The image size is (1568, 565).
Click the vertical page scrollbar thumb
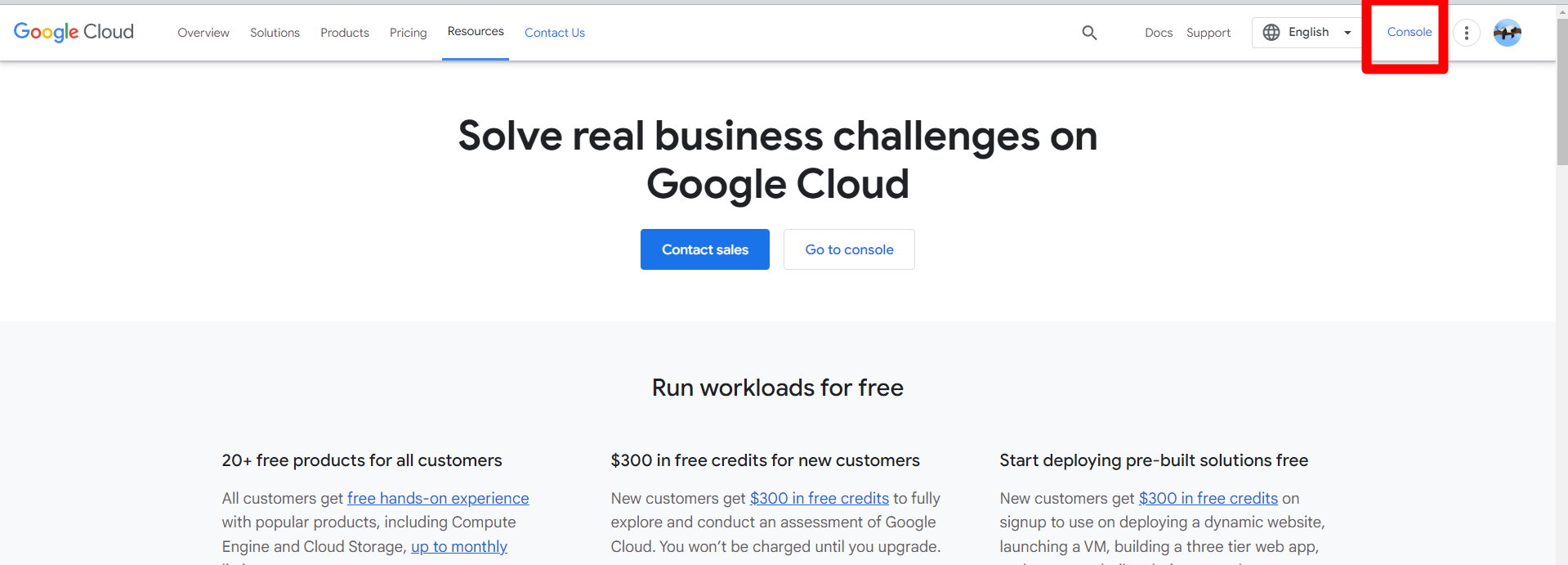point(1562,92)
